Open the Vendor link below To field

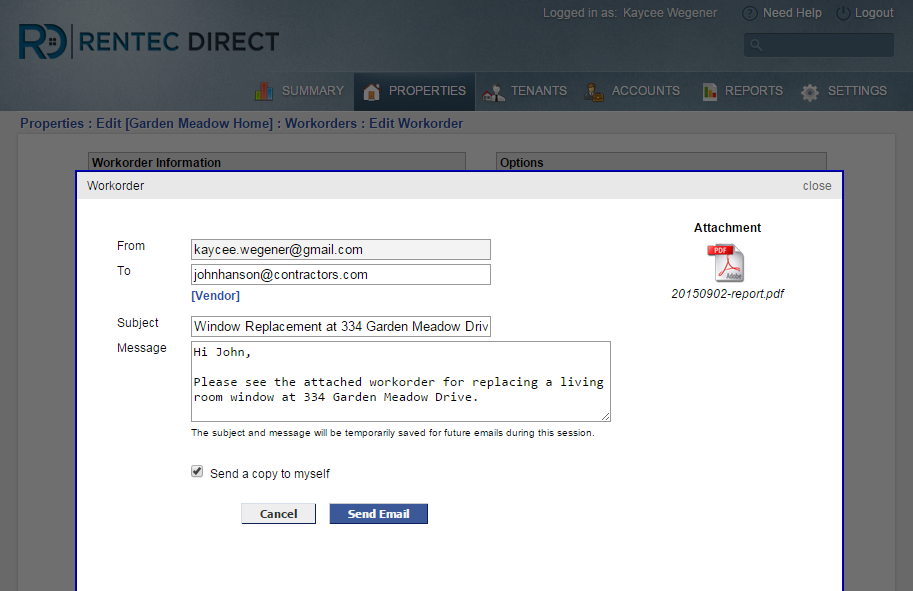pyautogui.click(x=215, y=296)
